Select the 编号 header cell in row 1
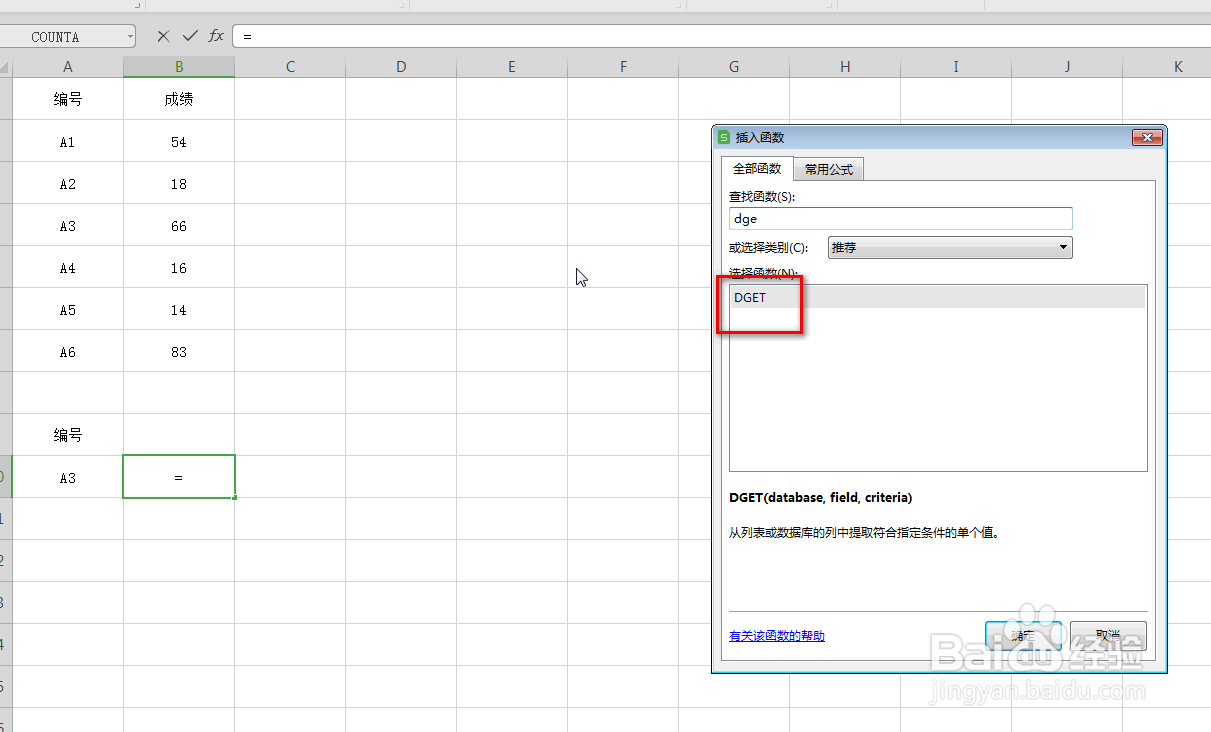The height and width of the screenshot is (732, 1211). (68, 99)
